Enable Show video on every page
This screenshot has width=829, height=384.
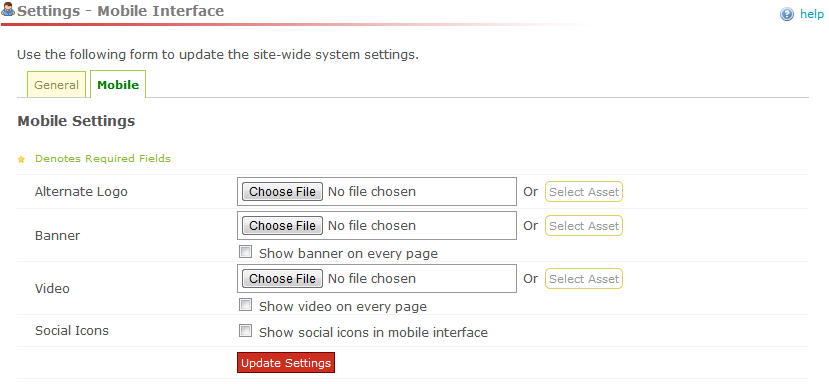click(245, 305)
